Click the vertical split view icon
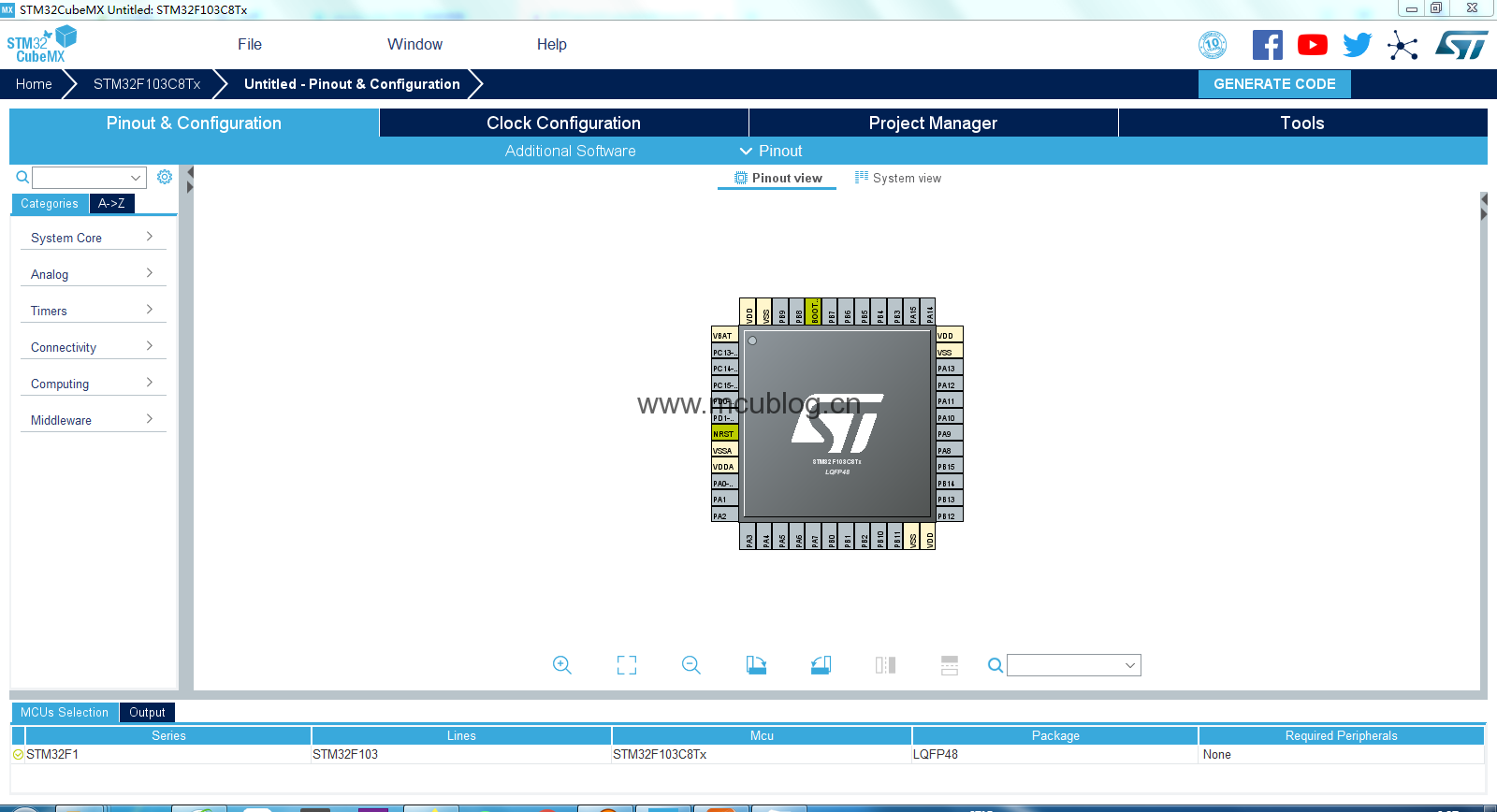Image resolution: width=1497 pixels, height=812 pixels. coord(885,665)
